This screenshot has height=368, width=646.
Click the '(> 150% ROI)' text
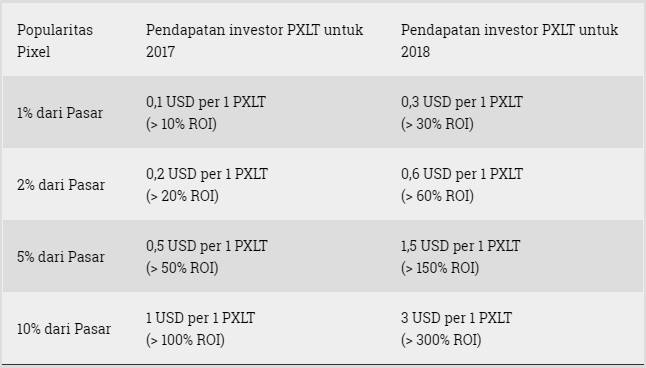[x=440, y=267]
